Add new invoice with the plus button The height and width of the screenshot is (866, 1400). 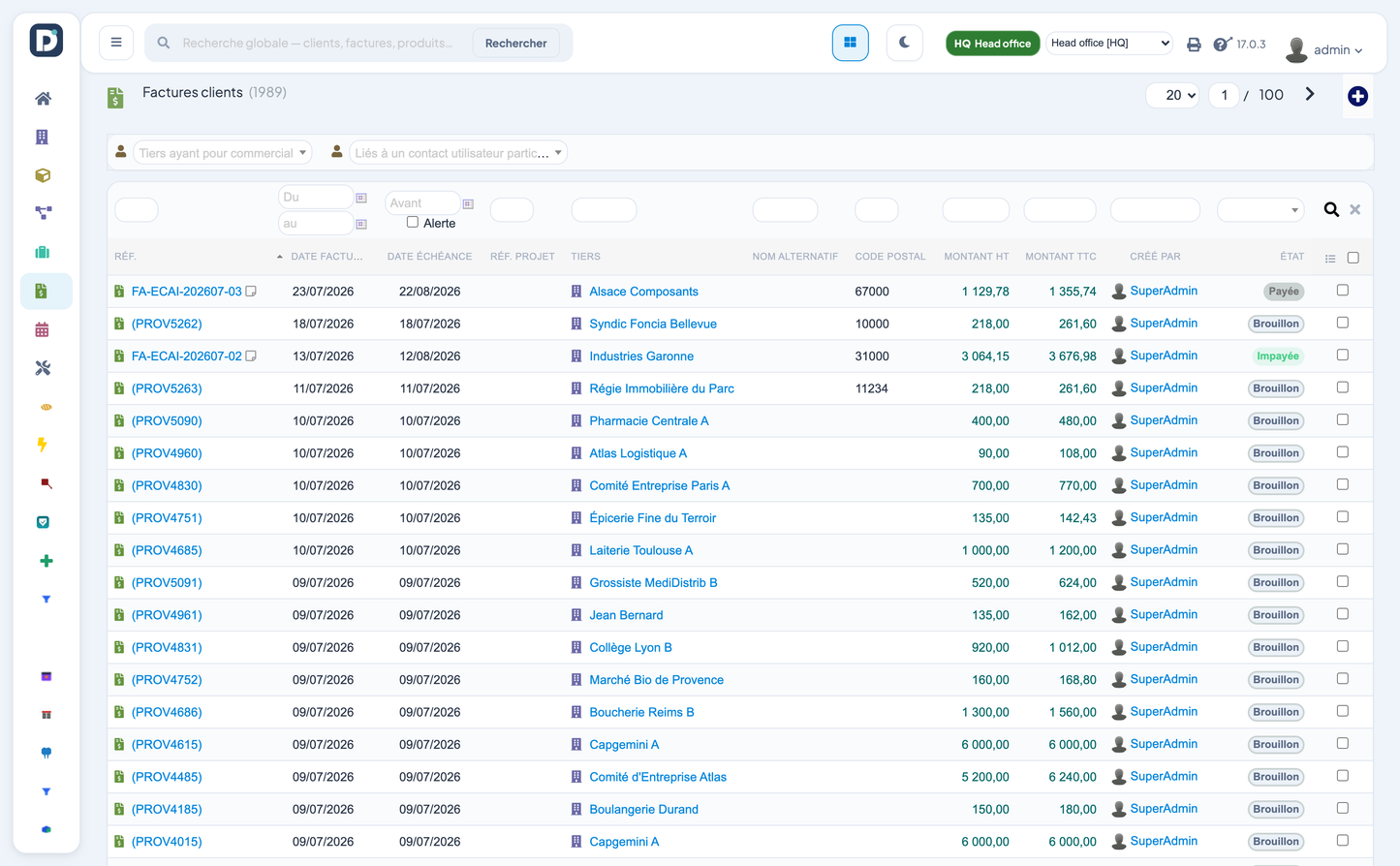point(1357,96)
